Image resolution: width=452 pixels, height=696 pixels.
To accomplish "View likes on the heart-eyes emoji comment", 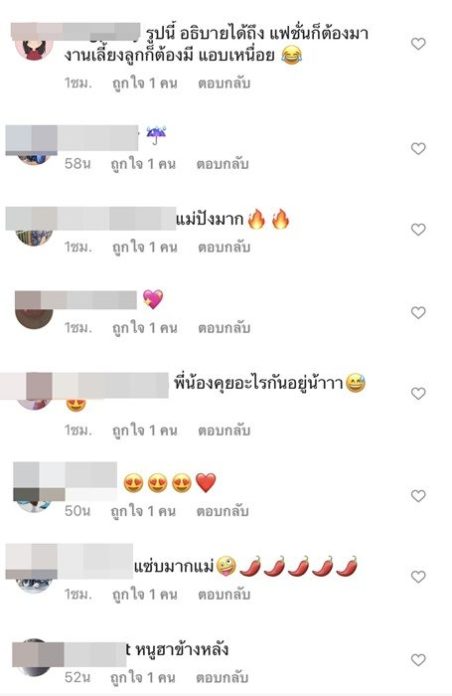I will click(x=143, y=511).
